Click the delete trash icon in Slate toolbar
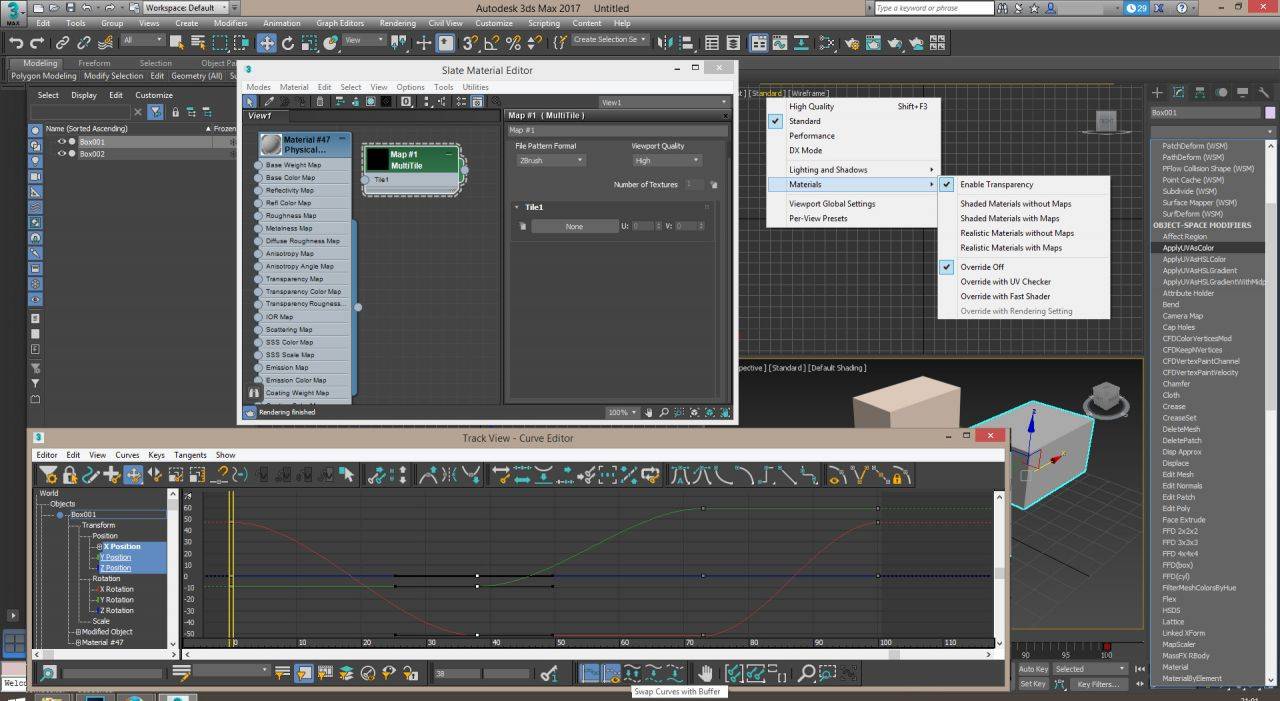This screenshot has width=1280, height=701. coord(320,101)
